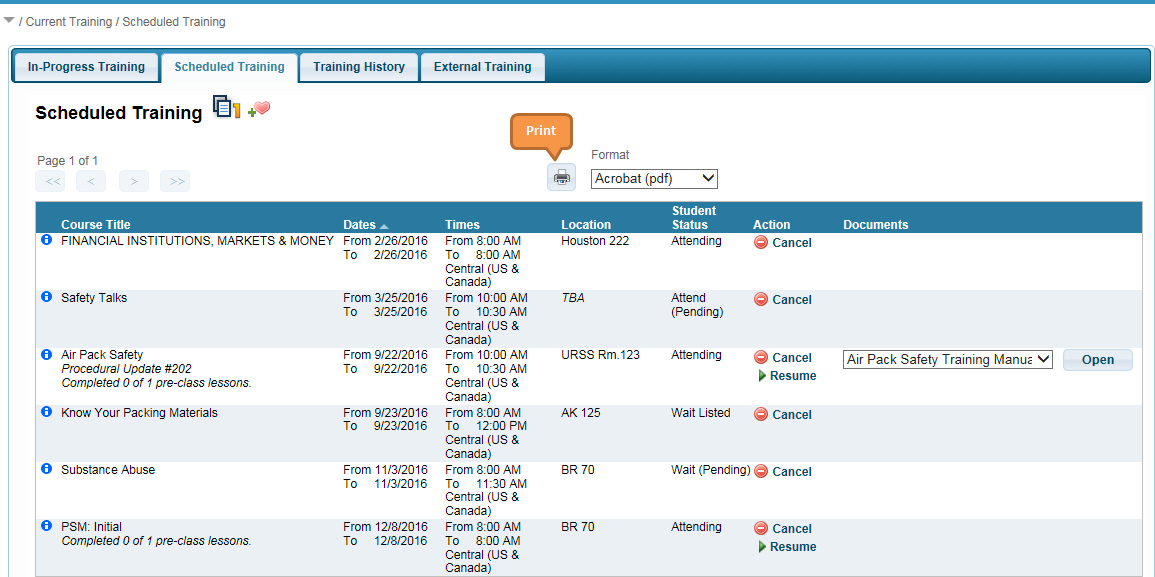Click info icon for Know Your Packing Materials
1155x577 pixels.
point(46,412)
